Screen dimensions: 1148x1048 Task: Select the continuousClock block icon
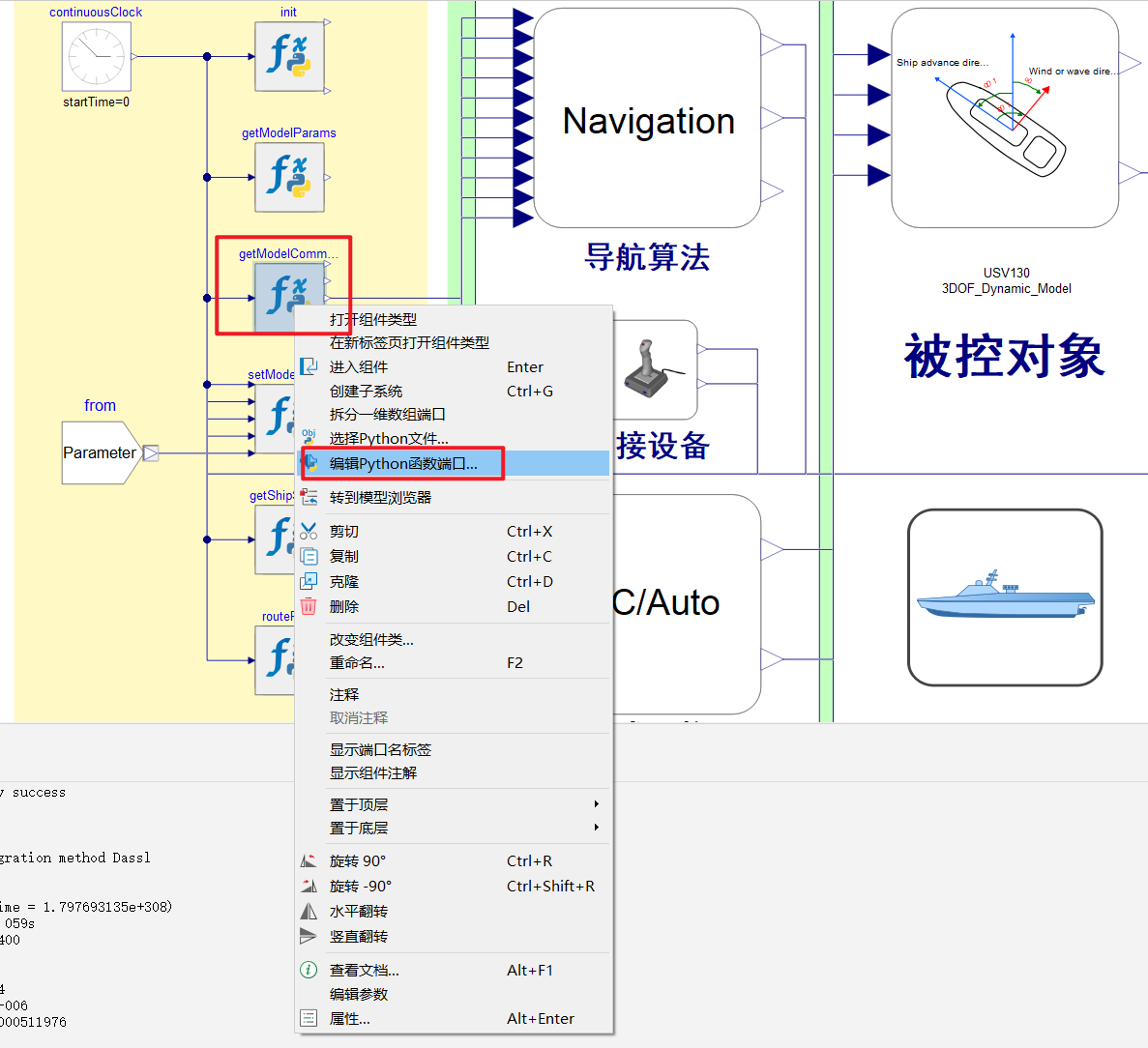96,56
